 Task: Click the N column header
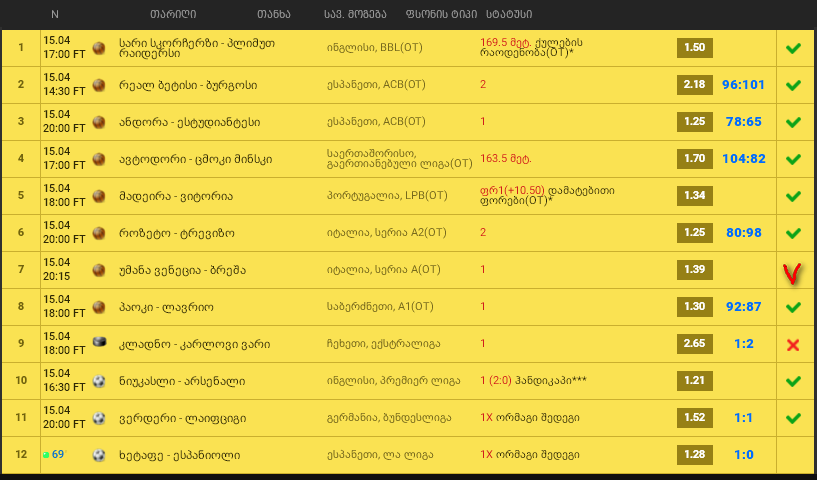coord(55,15)
